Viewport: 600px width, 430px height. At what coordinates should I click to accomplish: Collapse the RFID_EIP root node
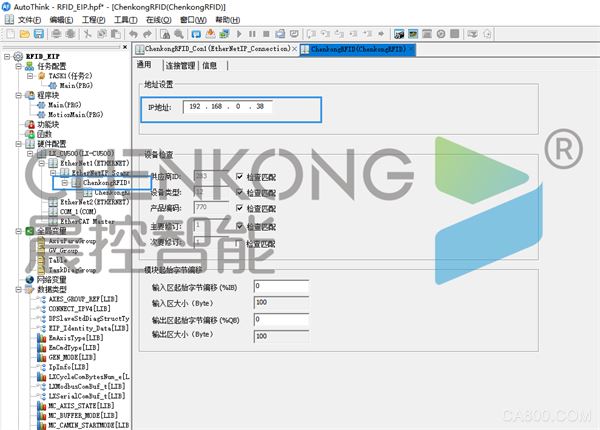[7, 57]
